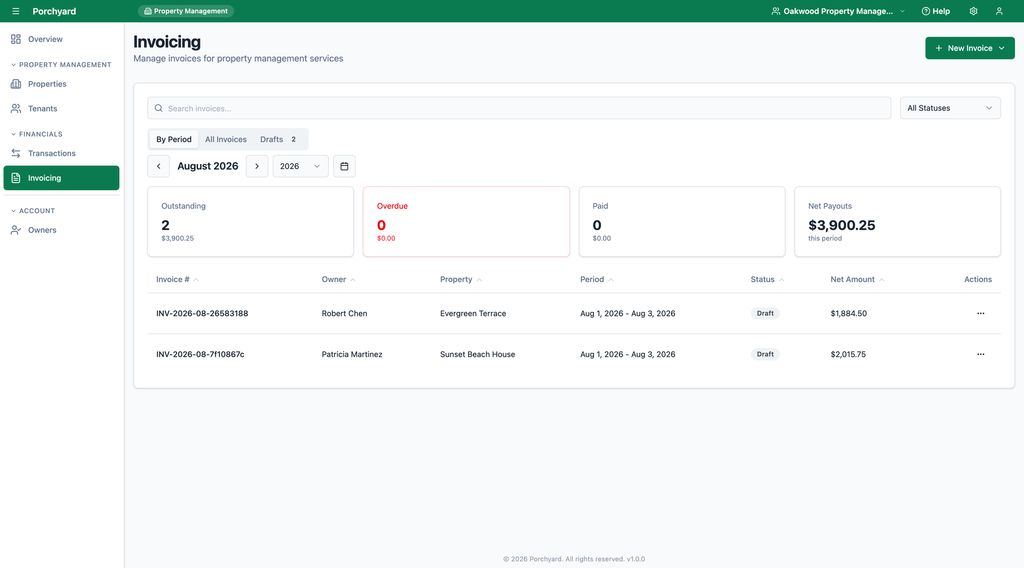Open the All Statuses dropdown
The height and width of the screenshot is (568, 1024).
click(x=950, y=108)
